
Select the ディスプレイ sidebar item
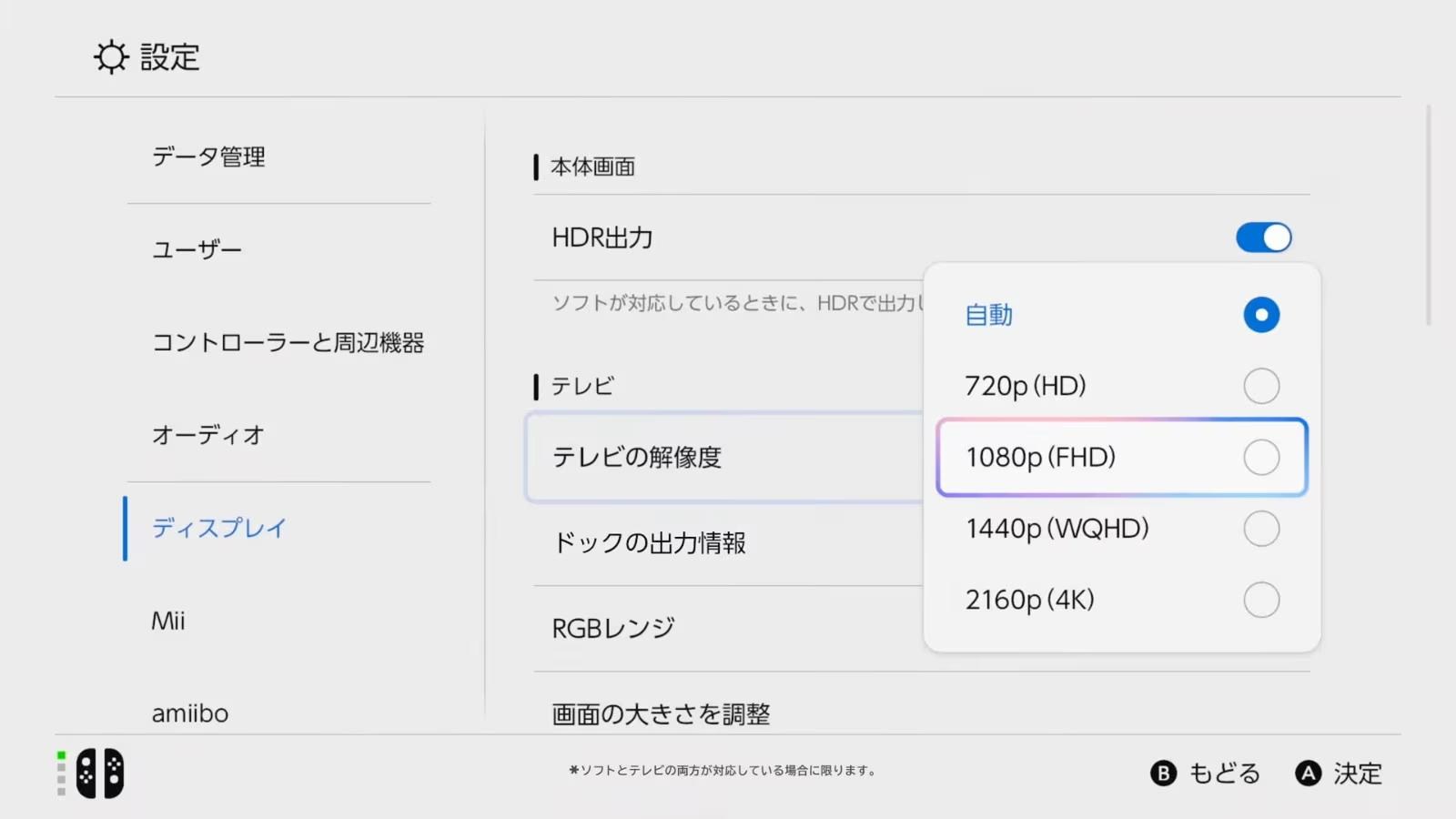(x=219, y=528)
